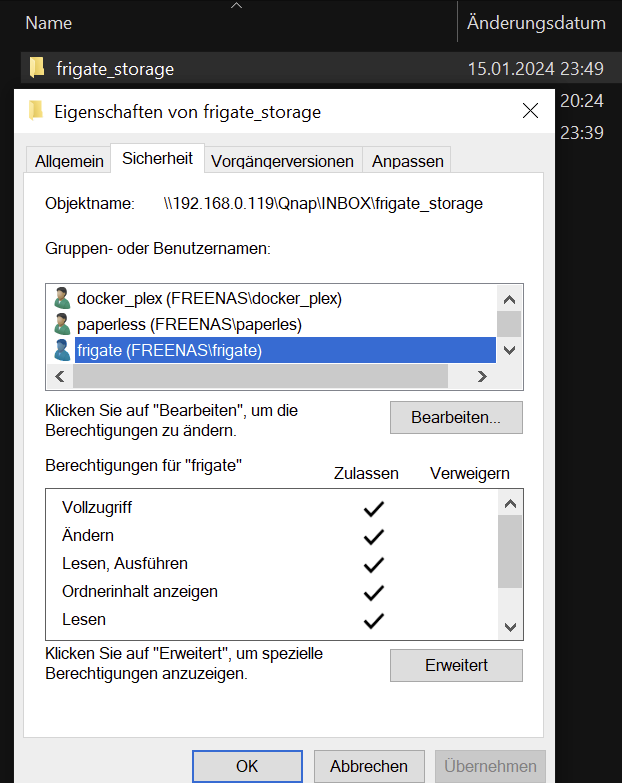Switch to the Vorgängerversionen tab

283,161
